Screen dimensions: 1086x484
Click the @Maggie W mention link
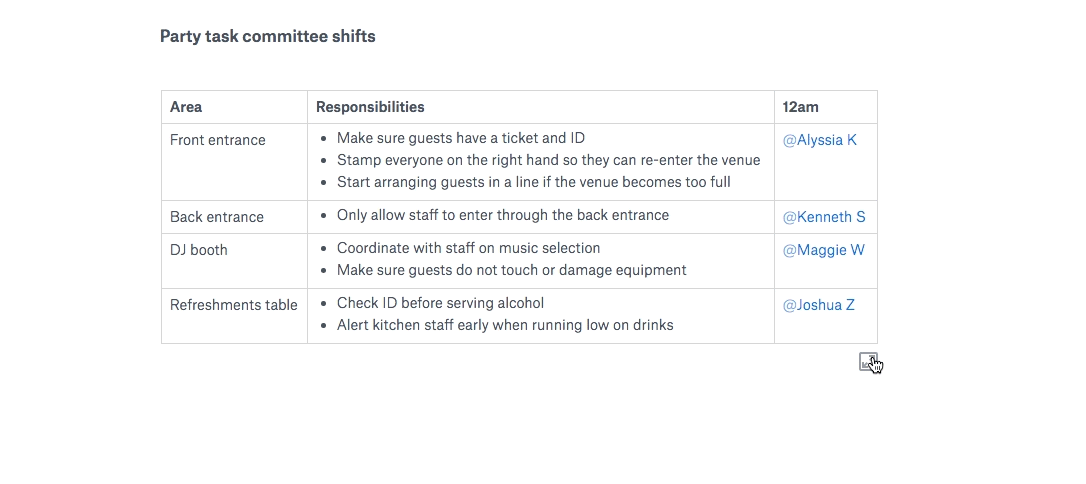(823, 250)
